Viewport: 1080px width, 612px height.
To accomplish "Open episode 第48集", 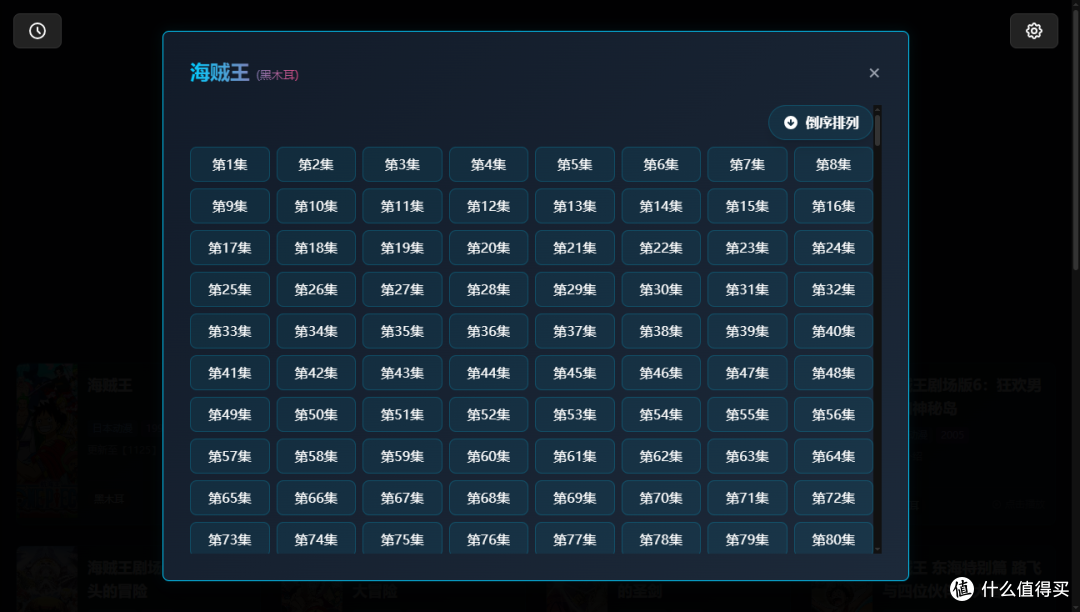I will (833, 373).
